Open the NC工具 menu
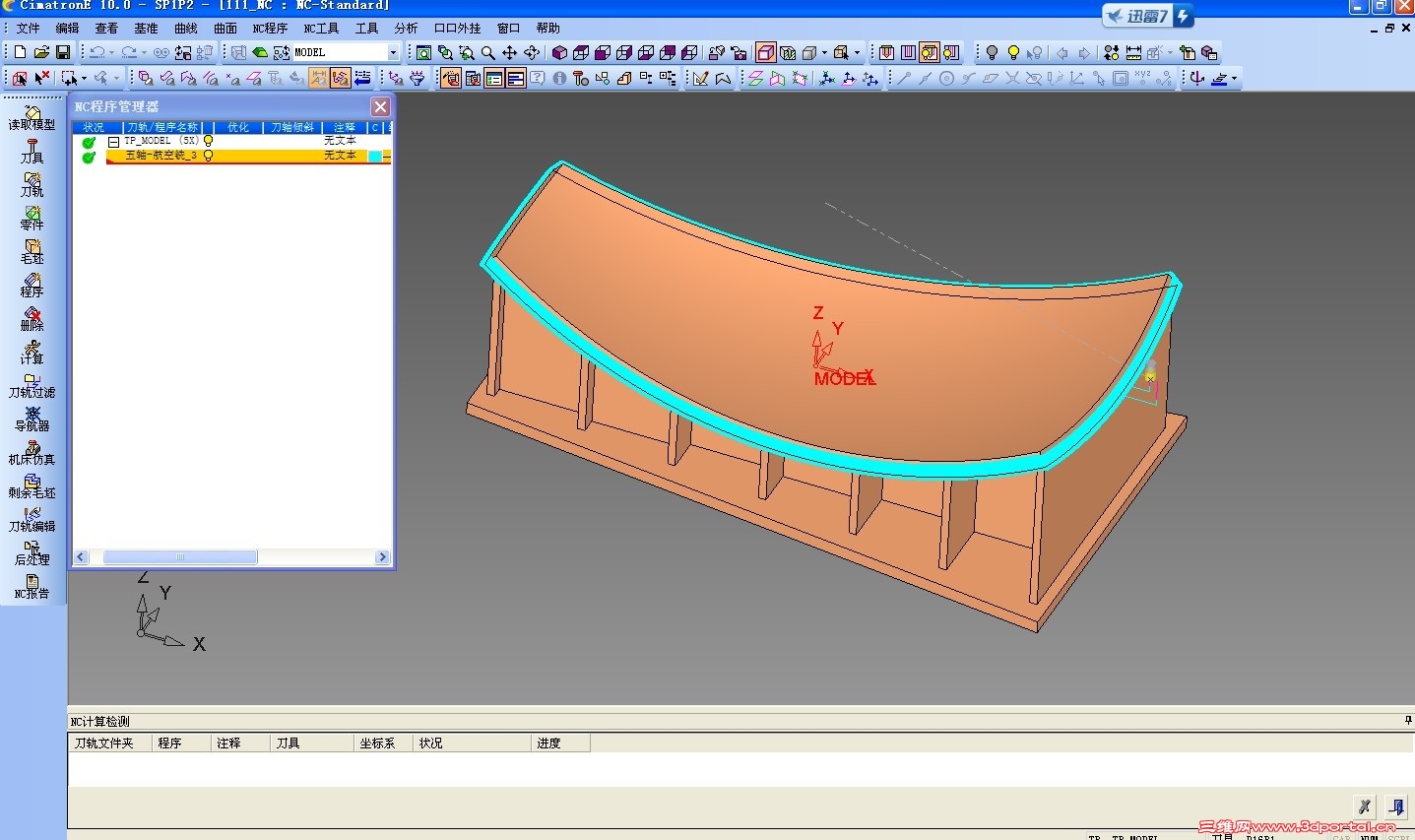Image resolution: width=1415 pixels, height=840 pixels. coord(321,29)
